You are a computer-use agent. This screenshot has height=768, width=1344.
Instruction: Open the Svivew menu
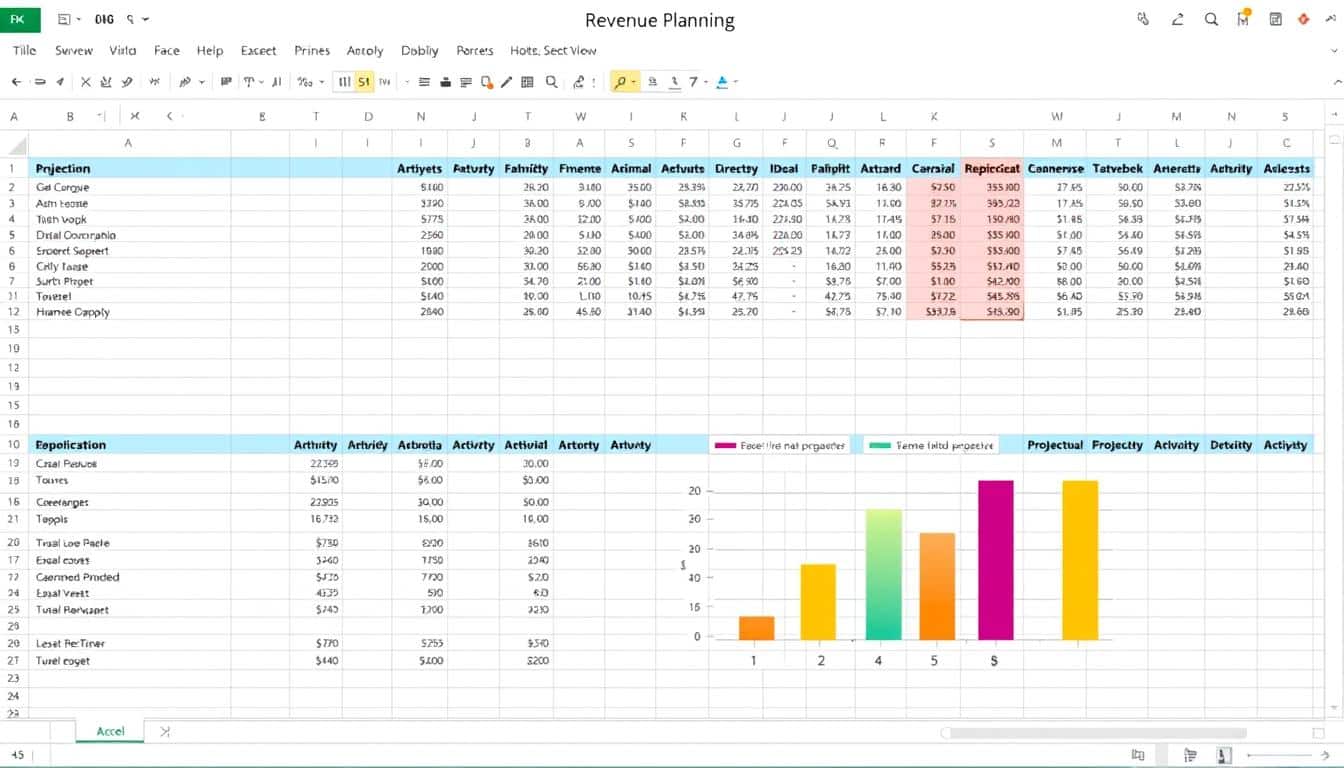pos(74,50)
